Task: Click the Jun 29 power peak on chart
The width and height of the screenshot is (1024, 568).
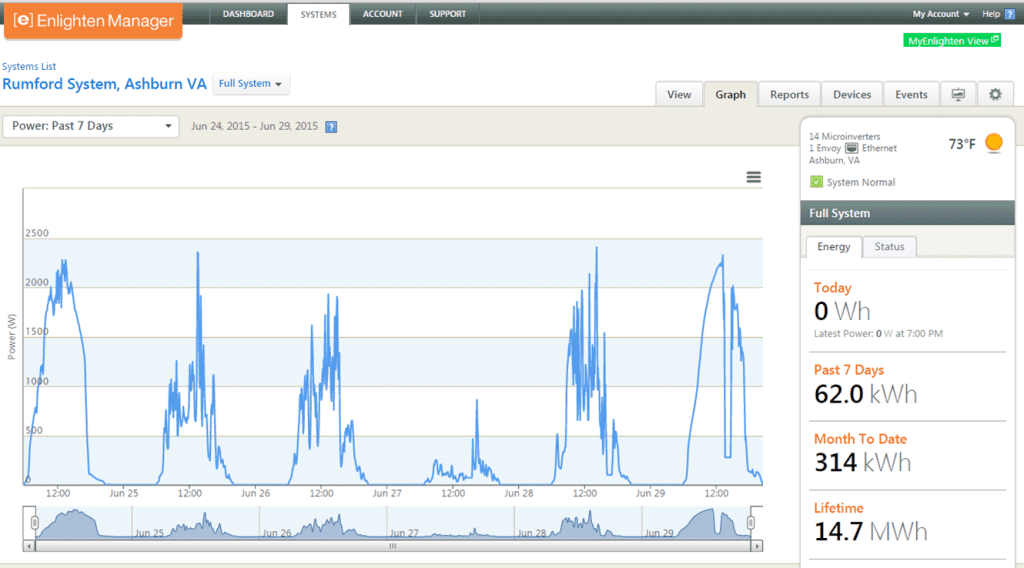Action: (722, 258)
